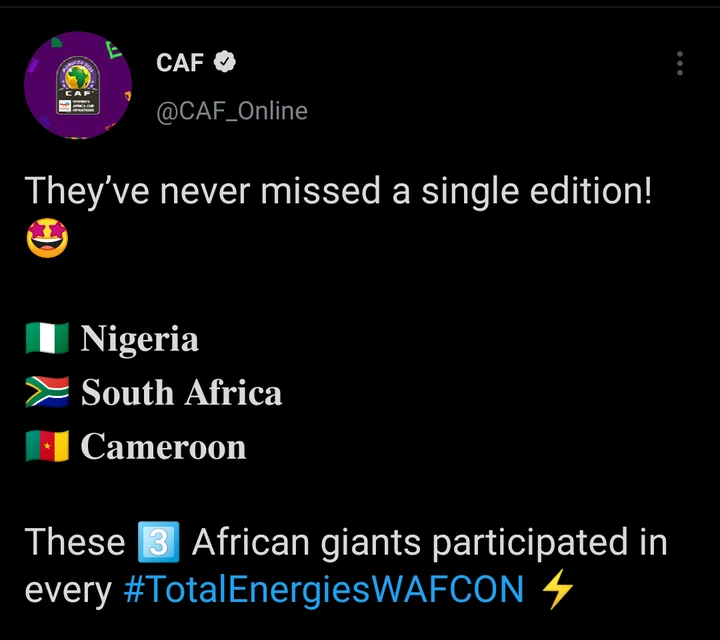
Task: Click the bold South Africa text
Action: coord(181,392)
